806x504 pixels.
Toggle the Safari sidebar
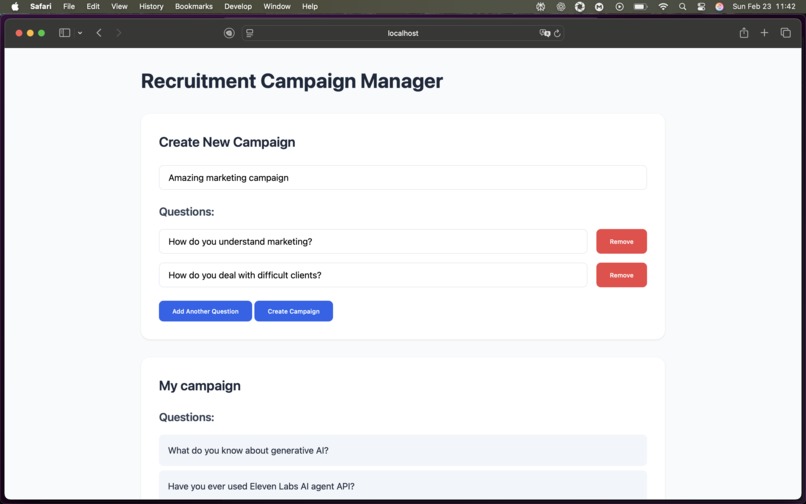pos(64,33)
